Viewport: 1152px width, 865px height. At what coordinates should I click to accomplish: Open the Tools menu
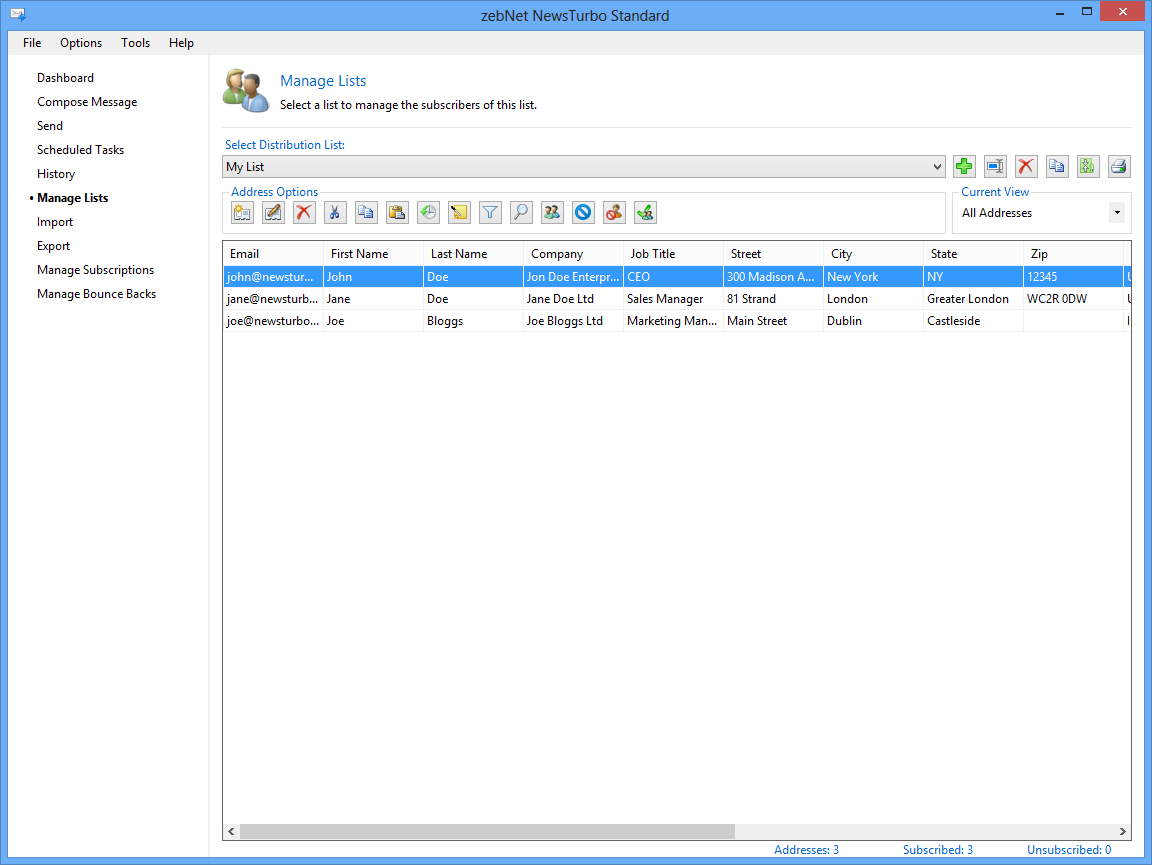[x=136, y=43]
